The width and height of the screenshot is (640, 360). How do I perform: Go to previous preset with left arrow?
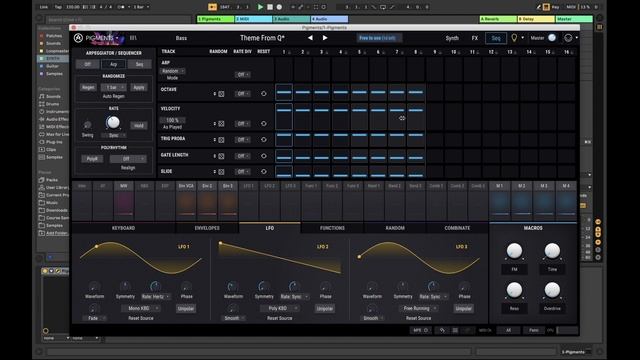[x=310, y=38]
